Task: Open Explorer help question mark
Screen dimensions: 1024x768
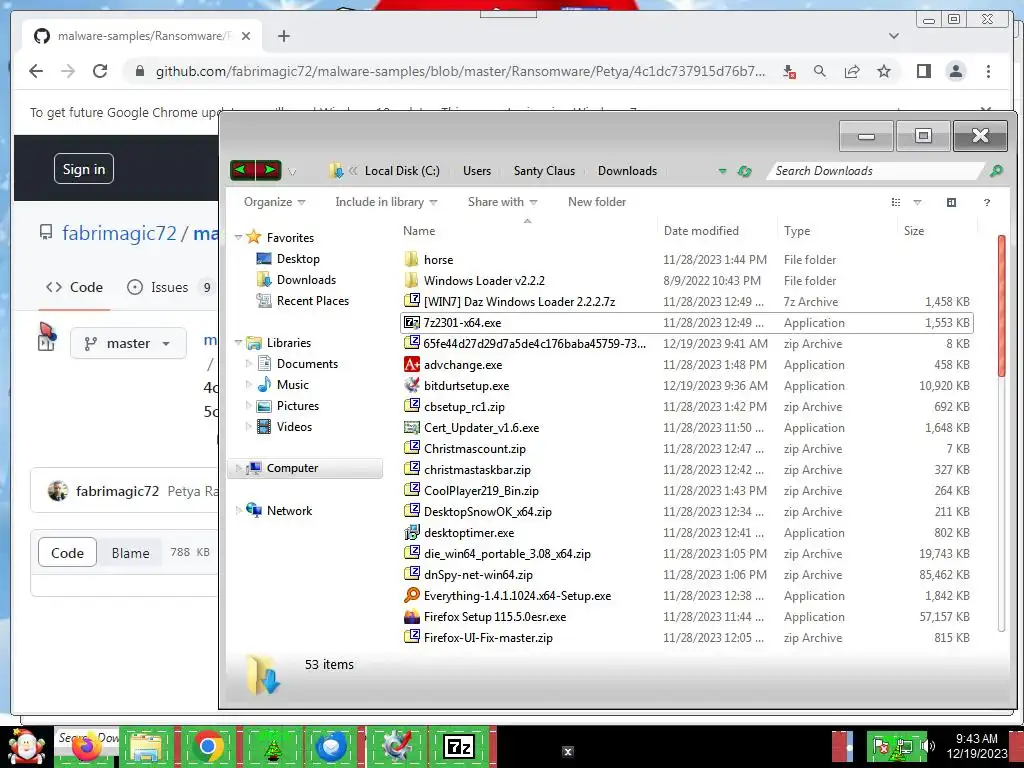Action: tap(986, 202)
